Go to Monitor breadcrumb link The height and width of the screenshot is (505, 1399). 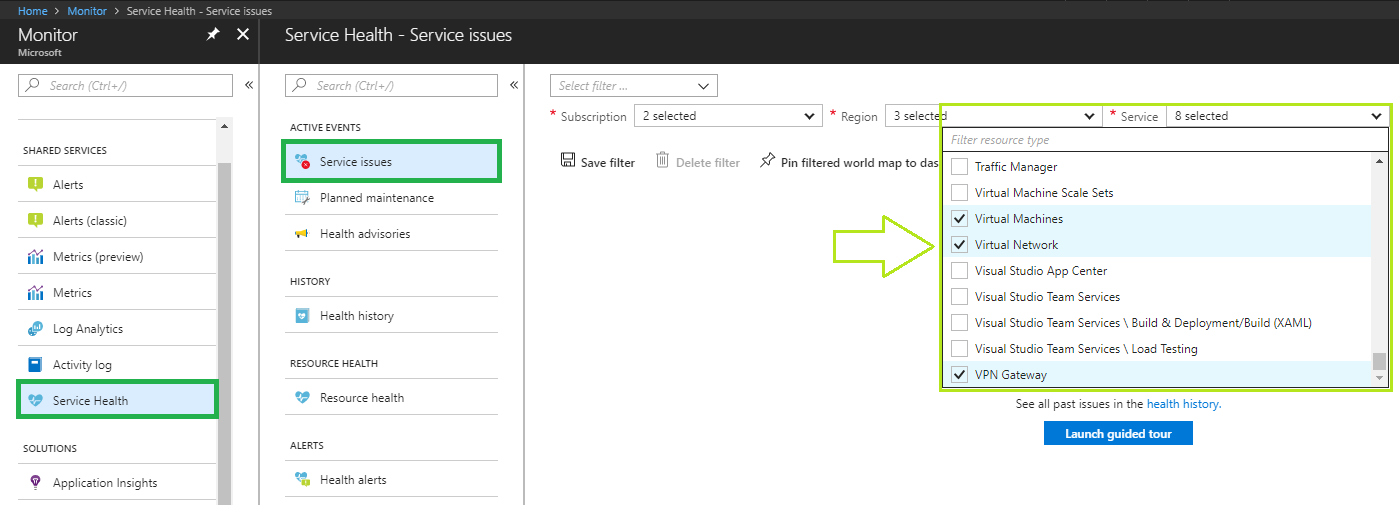(87, 11)
